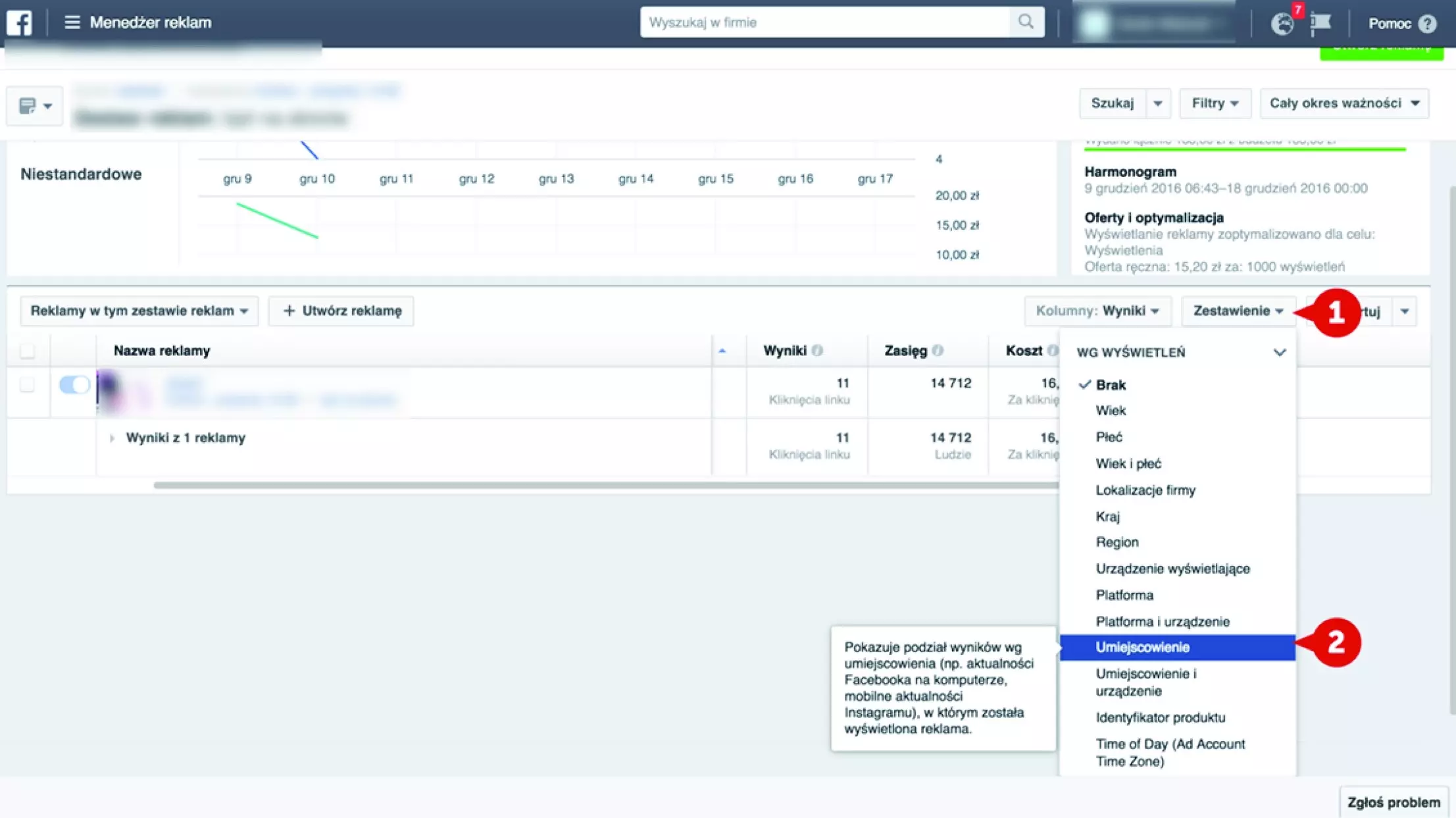
Task: Click the Wyszukaj w firmie search field
Action: [824, 22]
